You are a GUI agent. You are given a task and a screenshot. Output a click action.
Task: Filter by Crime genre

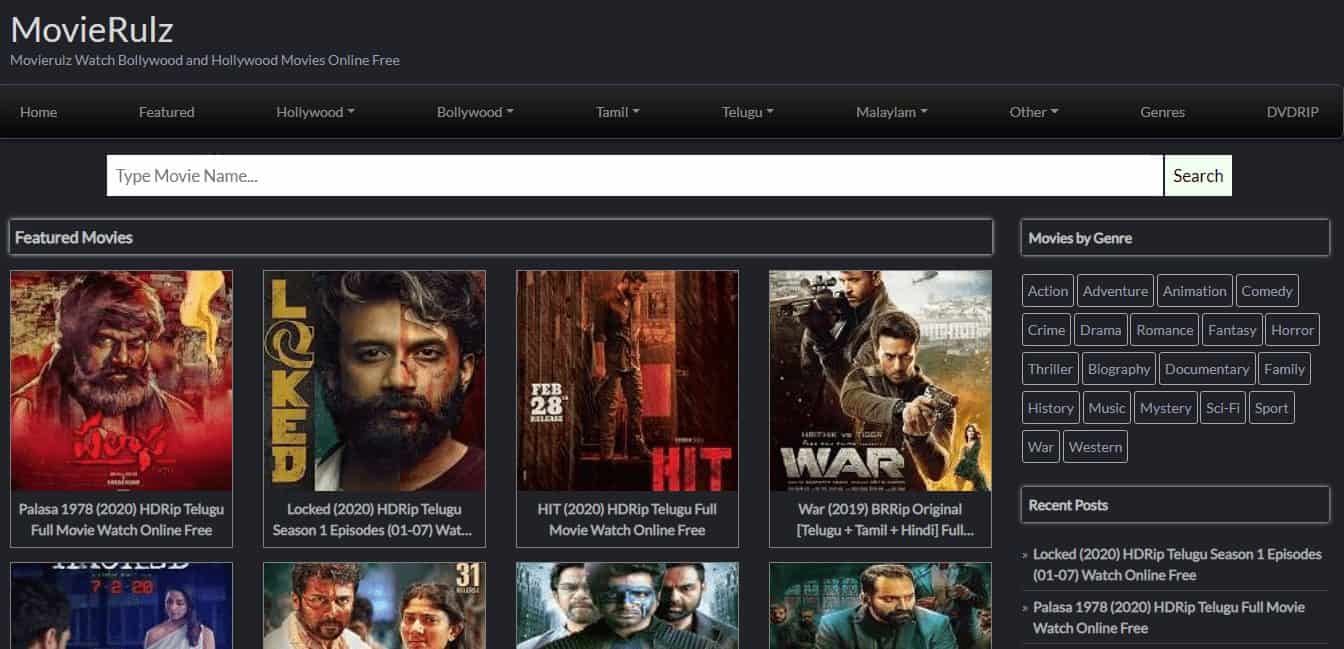1046,330
